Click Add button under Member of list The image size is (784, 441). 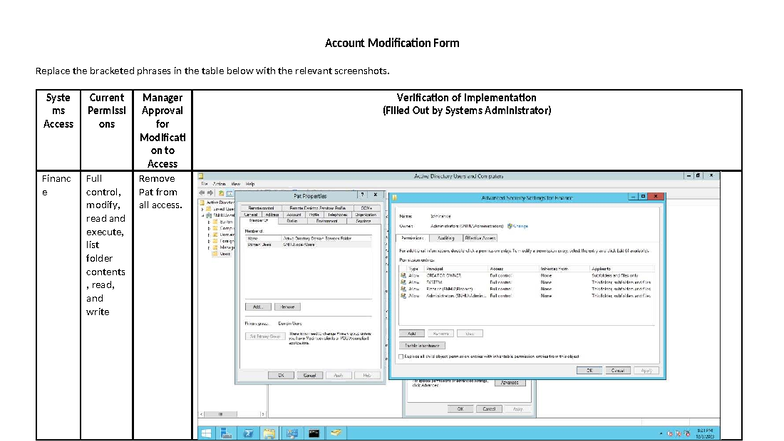[x=256, y=306]
